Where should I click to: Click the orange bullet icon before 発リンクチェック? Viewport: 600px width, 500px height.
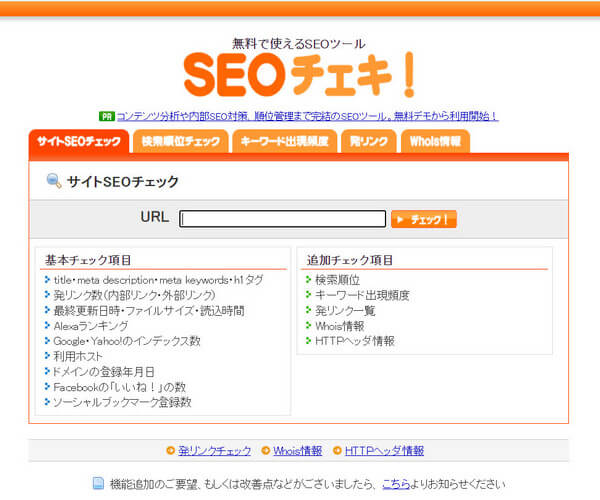pyautogui.click(x=171, y=451)
